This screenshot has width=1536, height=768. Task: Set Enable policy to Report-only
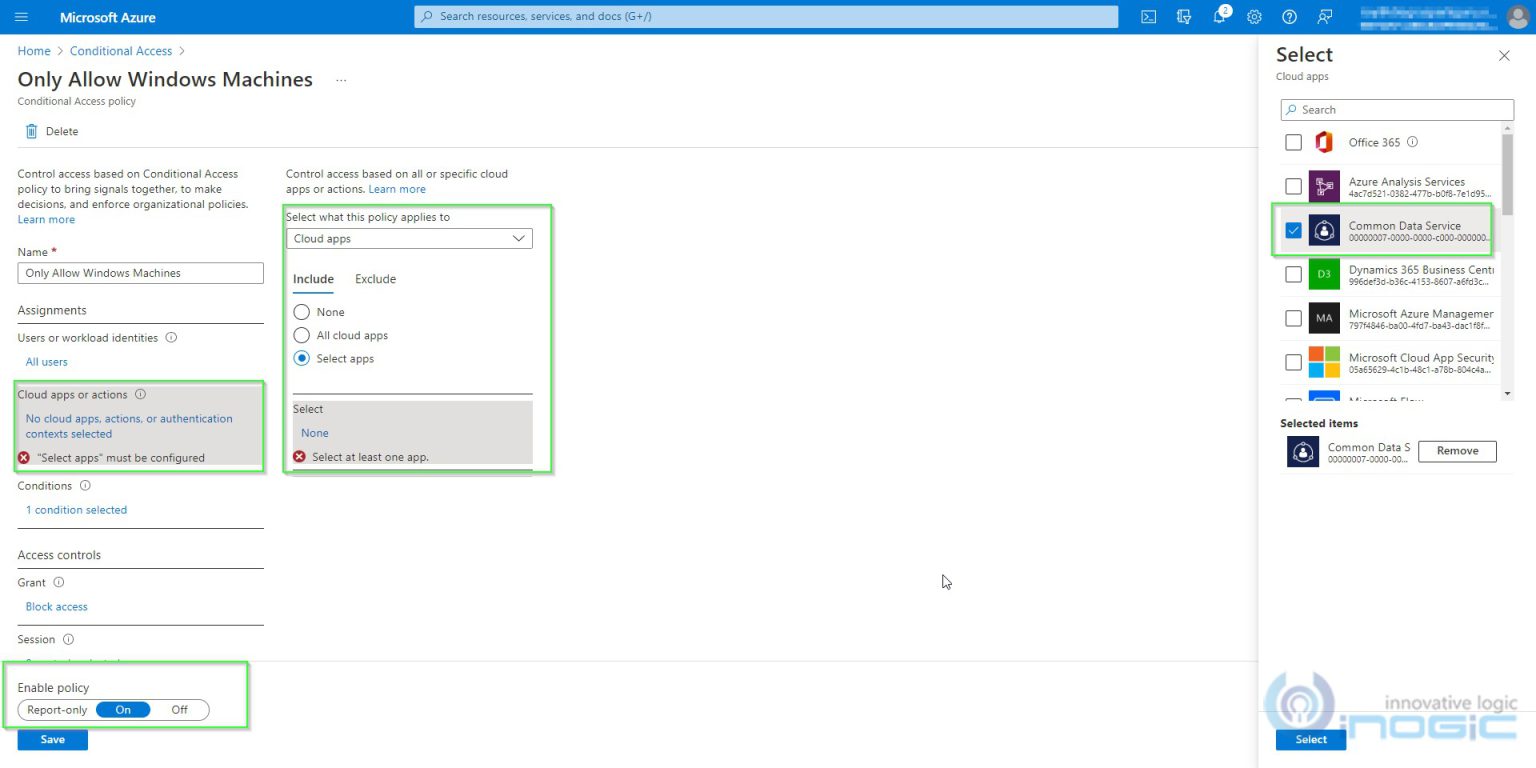[56, 709]
